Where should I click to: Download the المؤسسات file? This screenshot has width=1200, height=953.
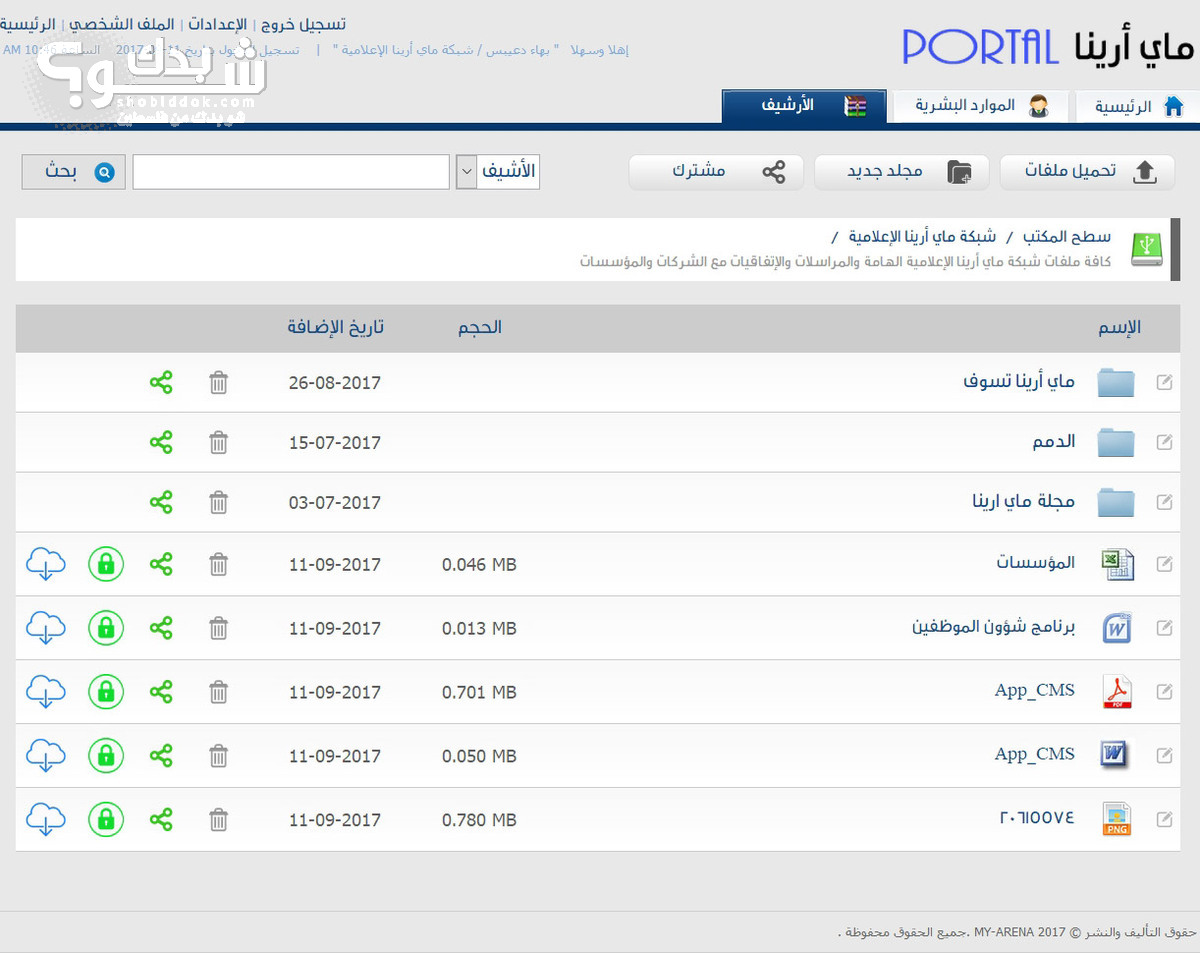(x=46, y=565)
